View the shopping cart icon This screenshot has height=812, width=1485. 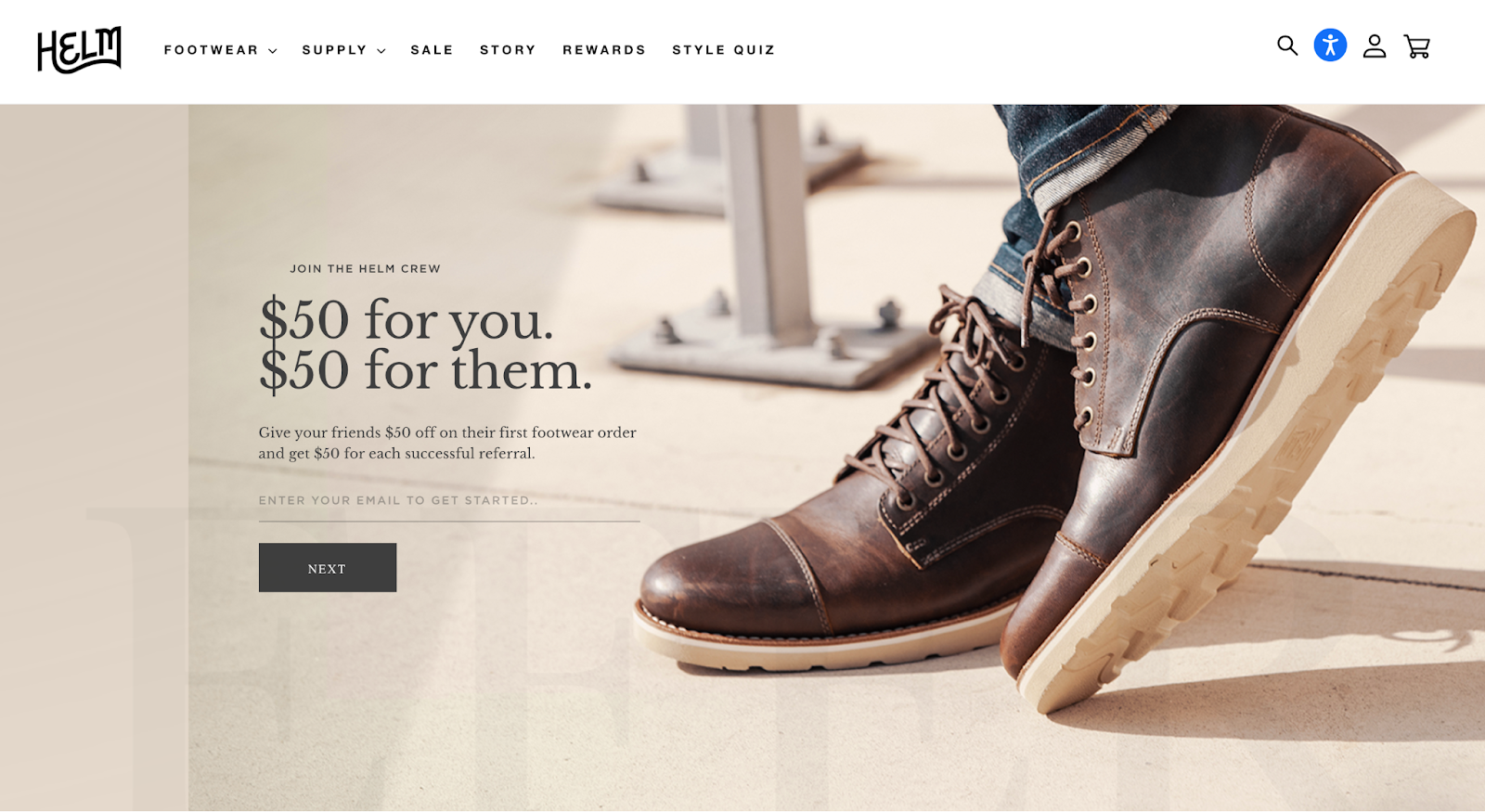(x=1417, y=46)
